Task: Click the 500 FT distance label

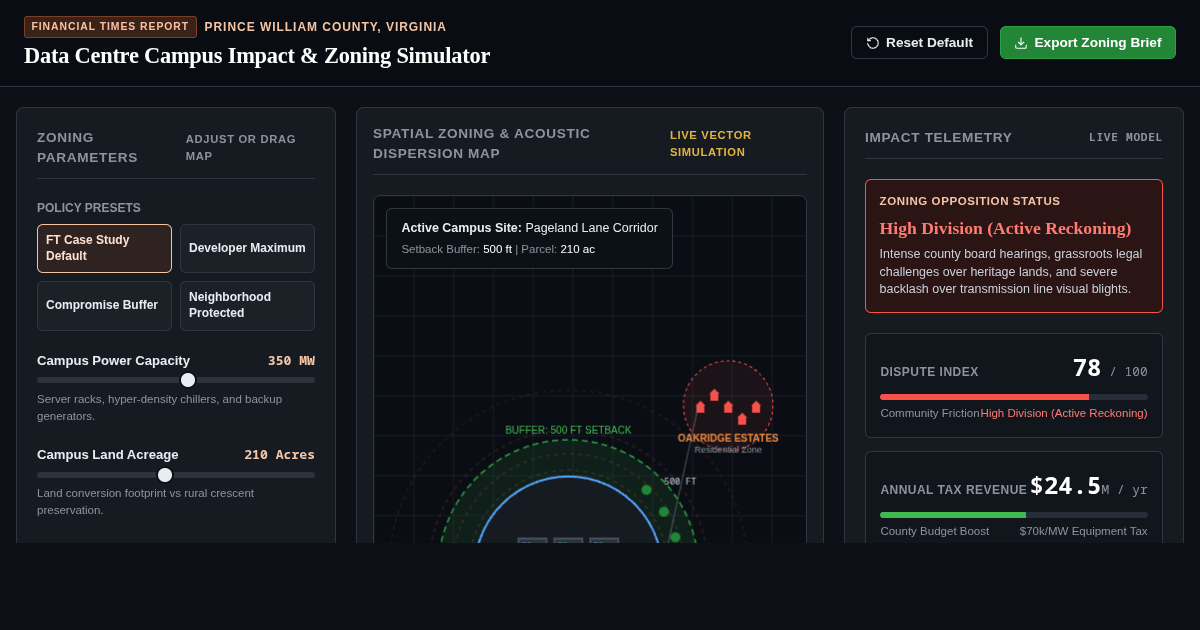Action: (x=680, y=482)
